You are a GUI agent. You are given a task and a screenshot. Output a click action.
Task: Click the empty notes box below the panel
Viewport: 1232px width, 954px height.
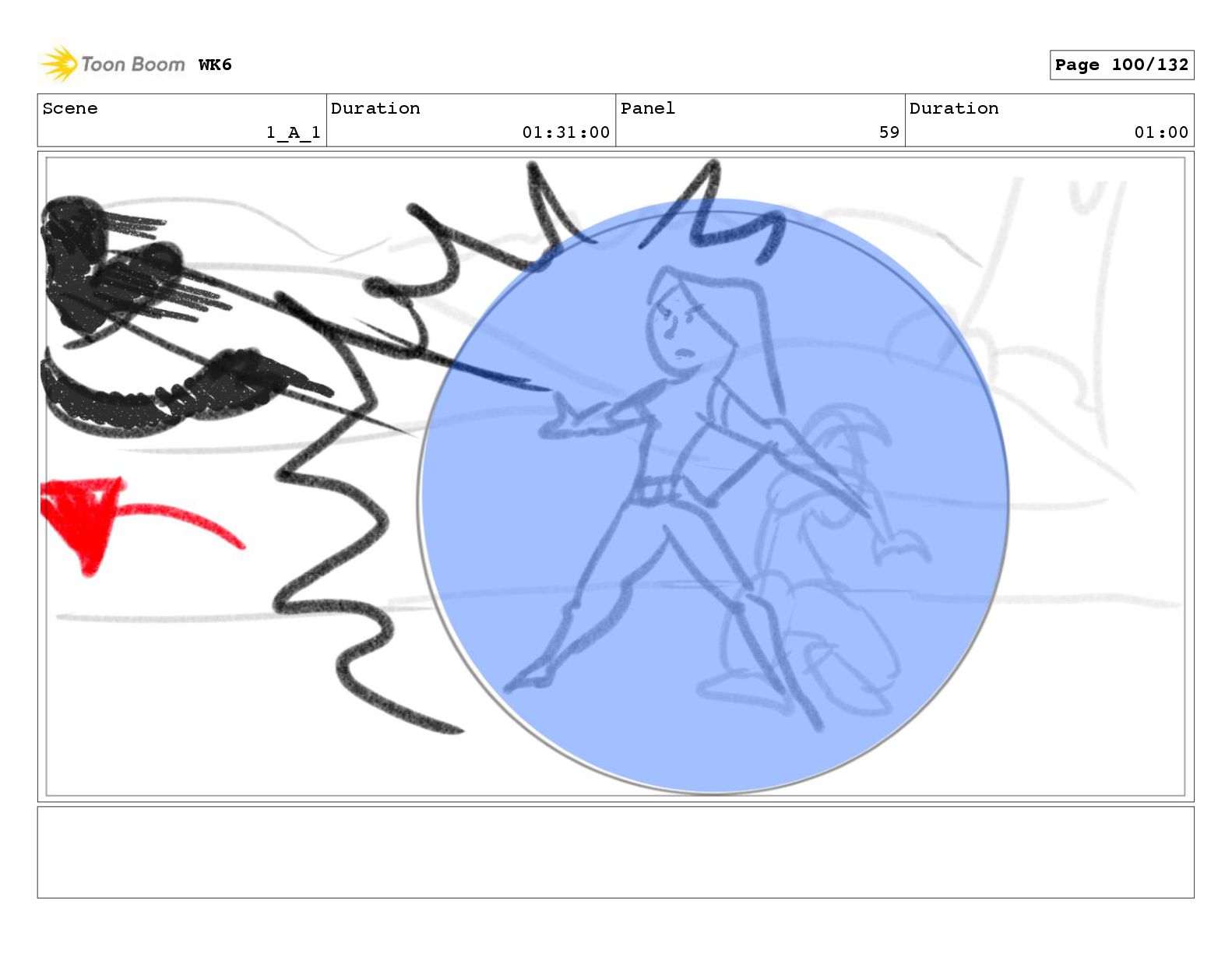click(x=615, y=852)
